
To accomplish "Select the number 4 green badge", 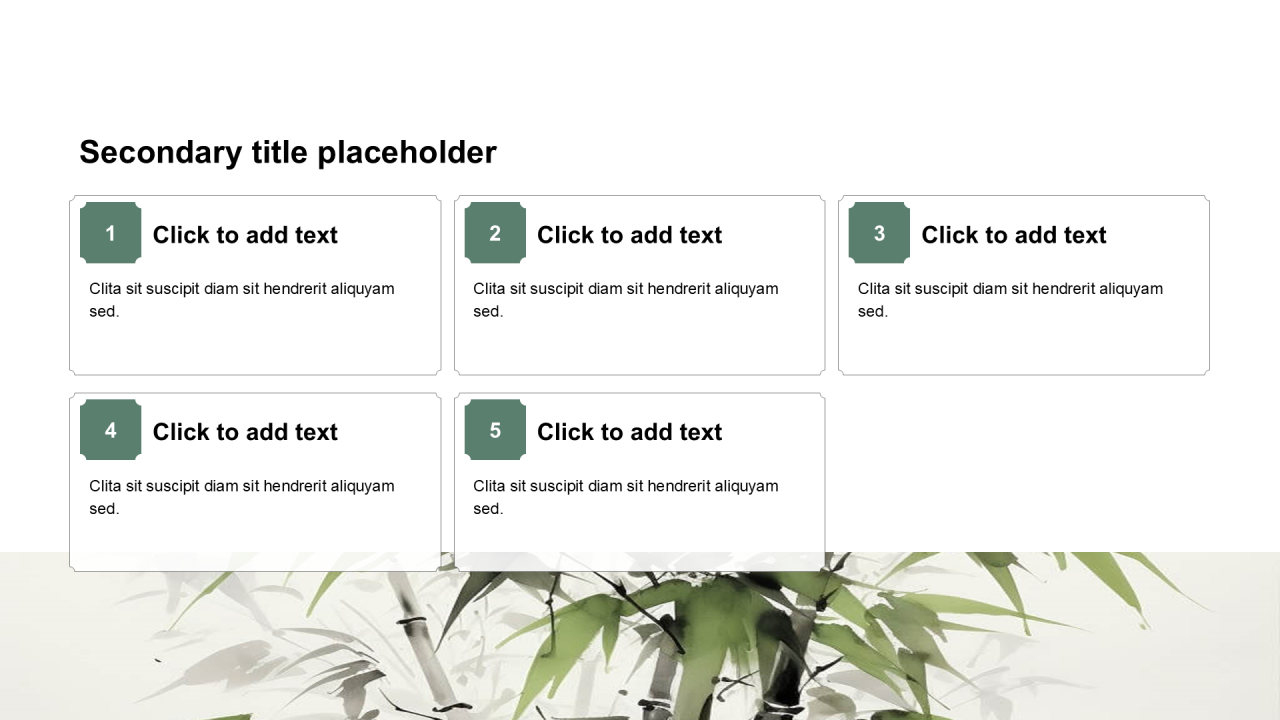I will coord(110,430).
